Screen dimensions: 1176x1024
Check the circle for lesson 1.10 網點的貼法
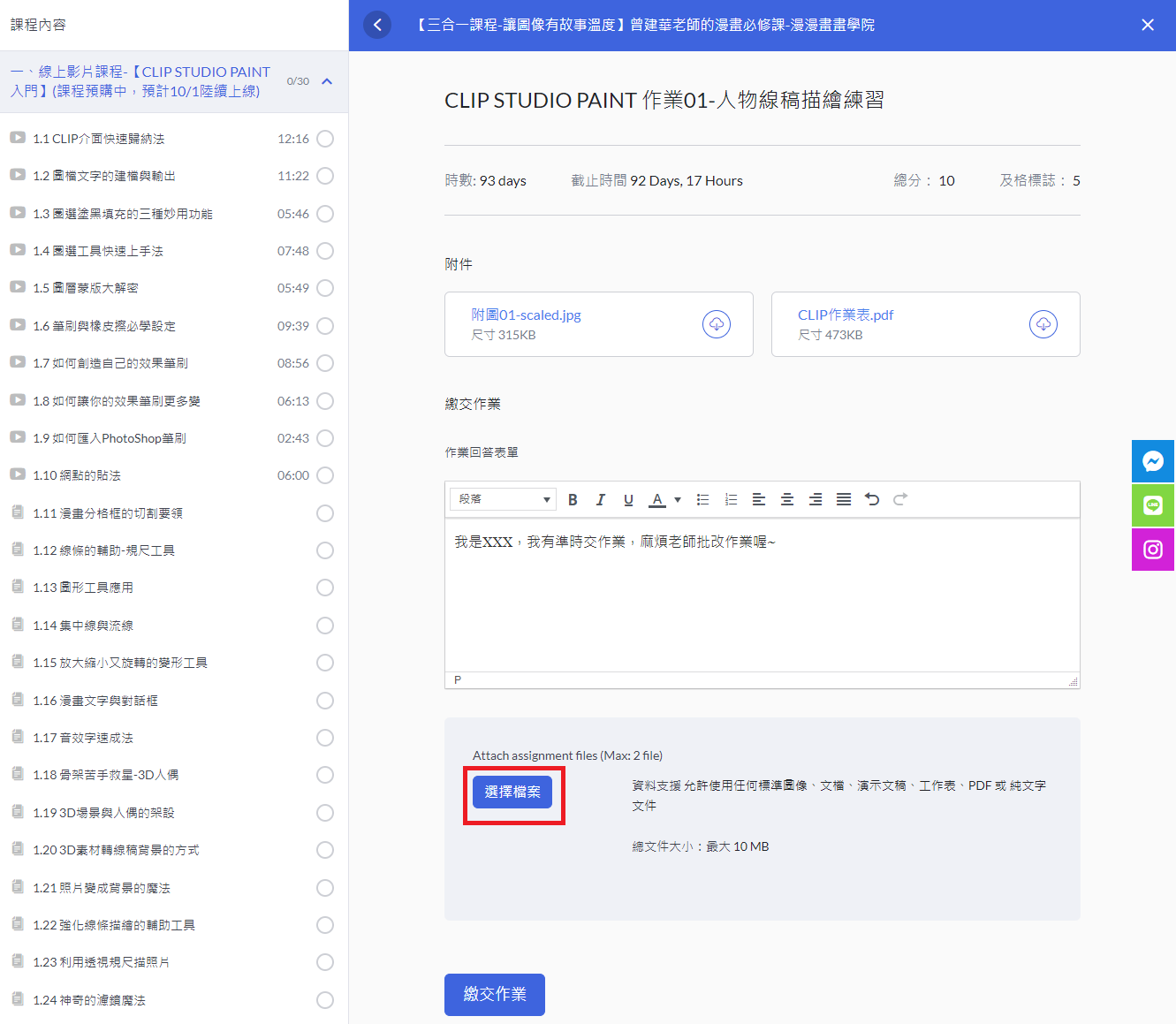click(325, 475)
